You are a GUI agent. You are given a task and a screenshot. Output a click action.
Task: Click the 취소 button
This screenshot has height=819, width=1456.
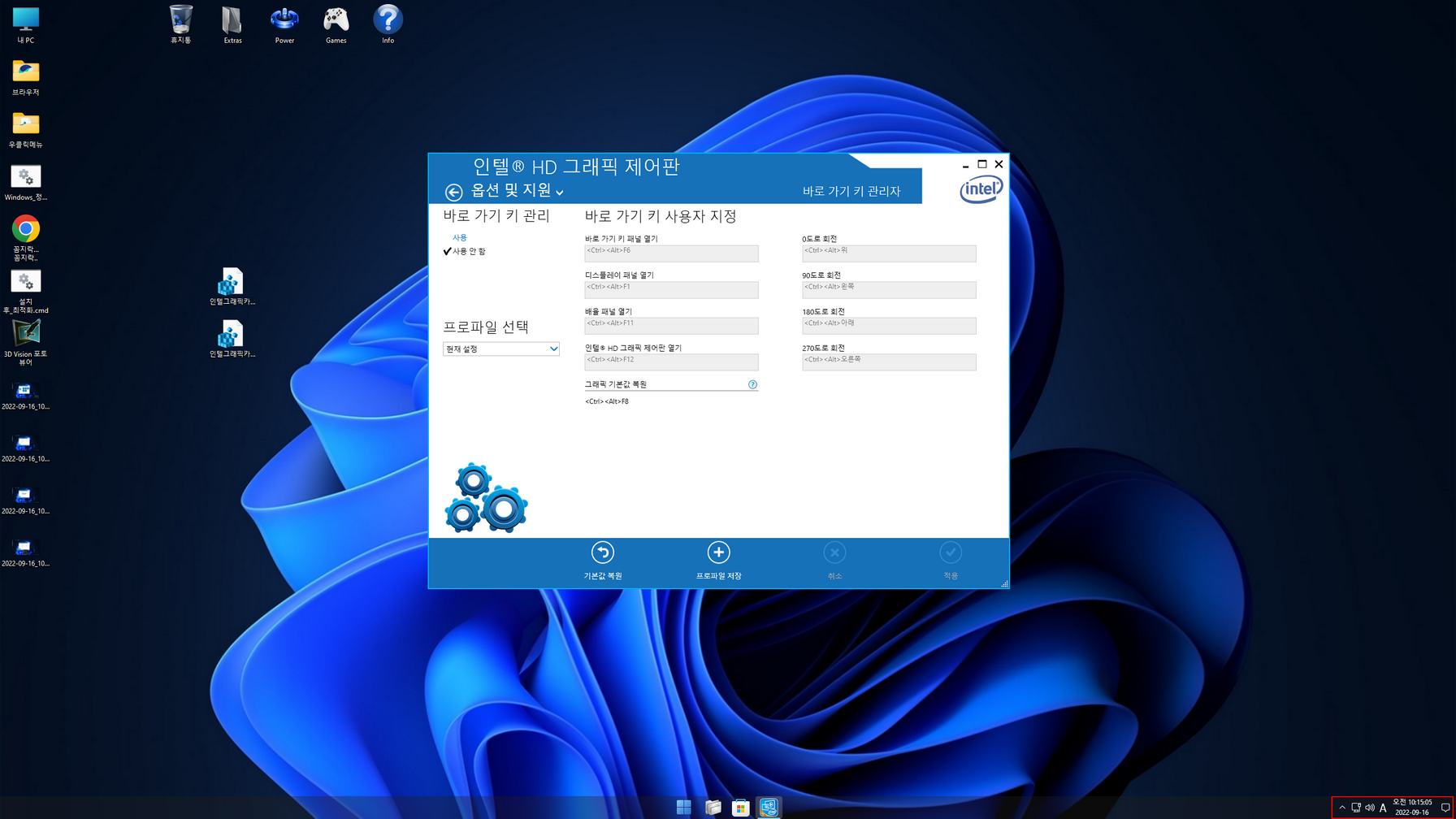click(834, 561)
